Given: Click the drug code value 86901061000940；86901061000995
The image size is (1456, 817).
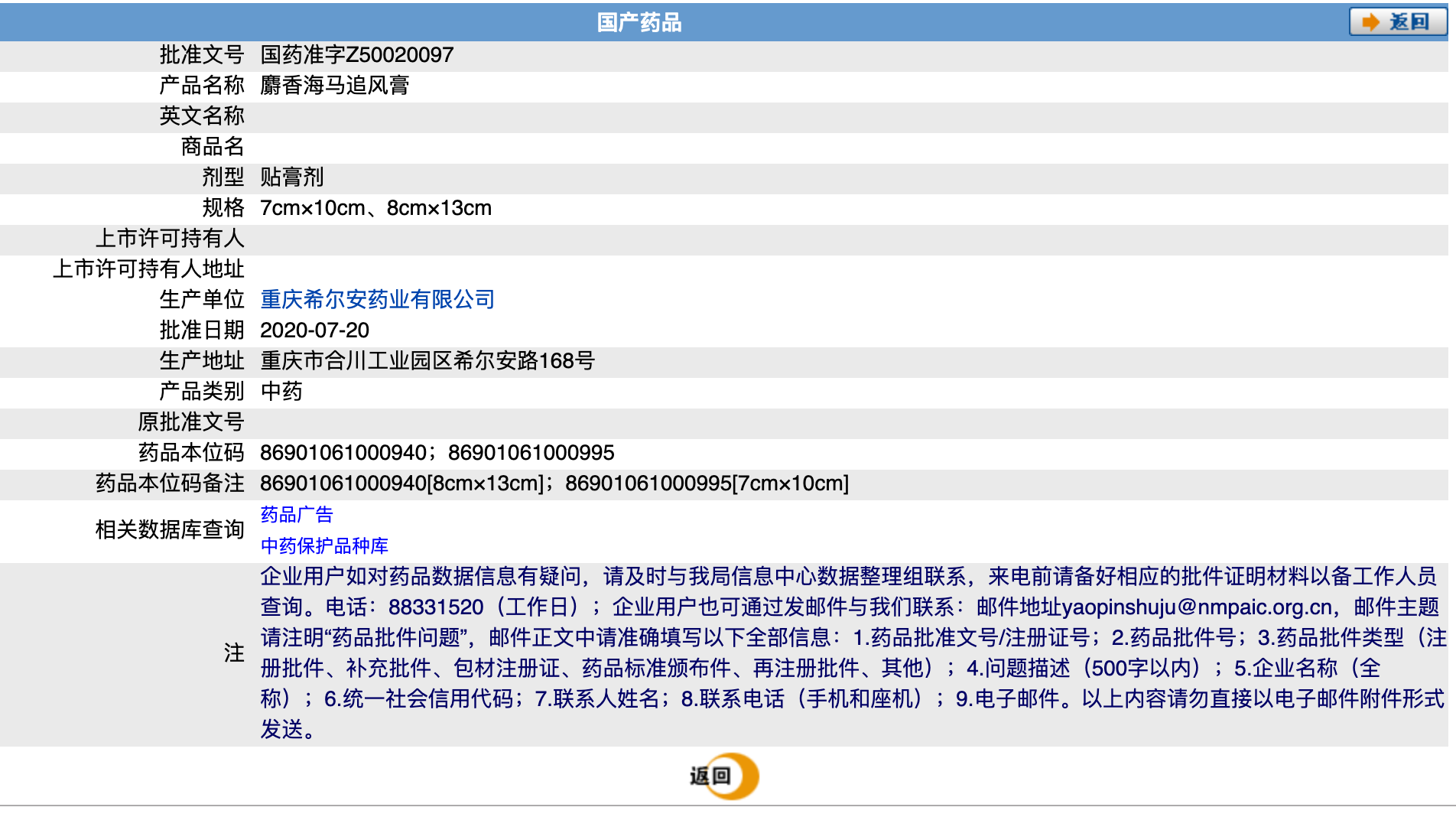Looking at the screenshot, I should pos(437,452).
